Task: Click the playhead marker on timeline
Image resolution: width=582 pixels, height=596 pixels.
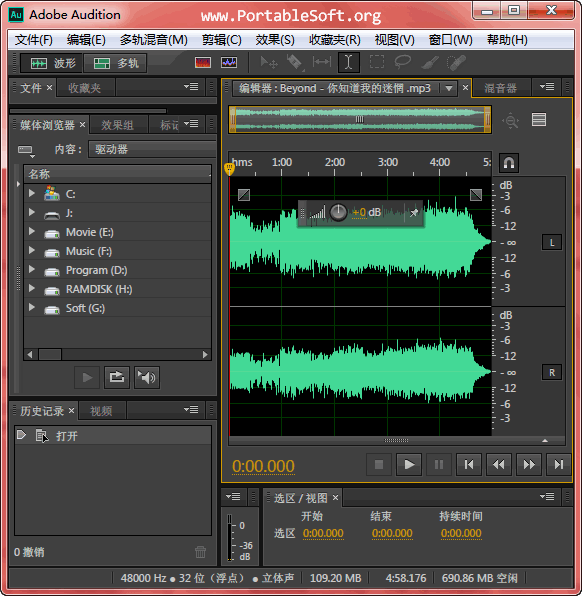Action: coord(229,168)
